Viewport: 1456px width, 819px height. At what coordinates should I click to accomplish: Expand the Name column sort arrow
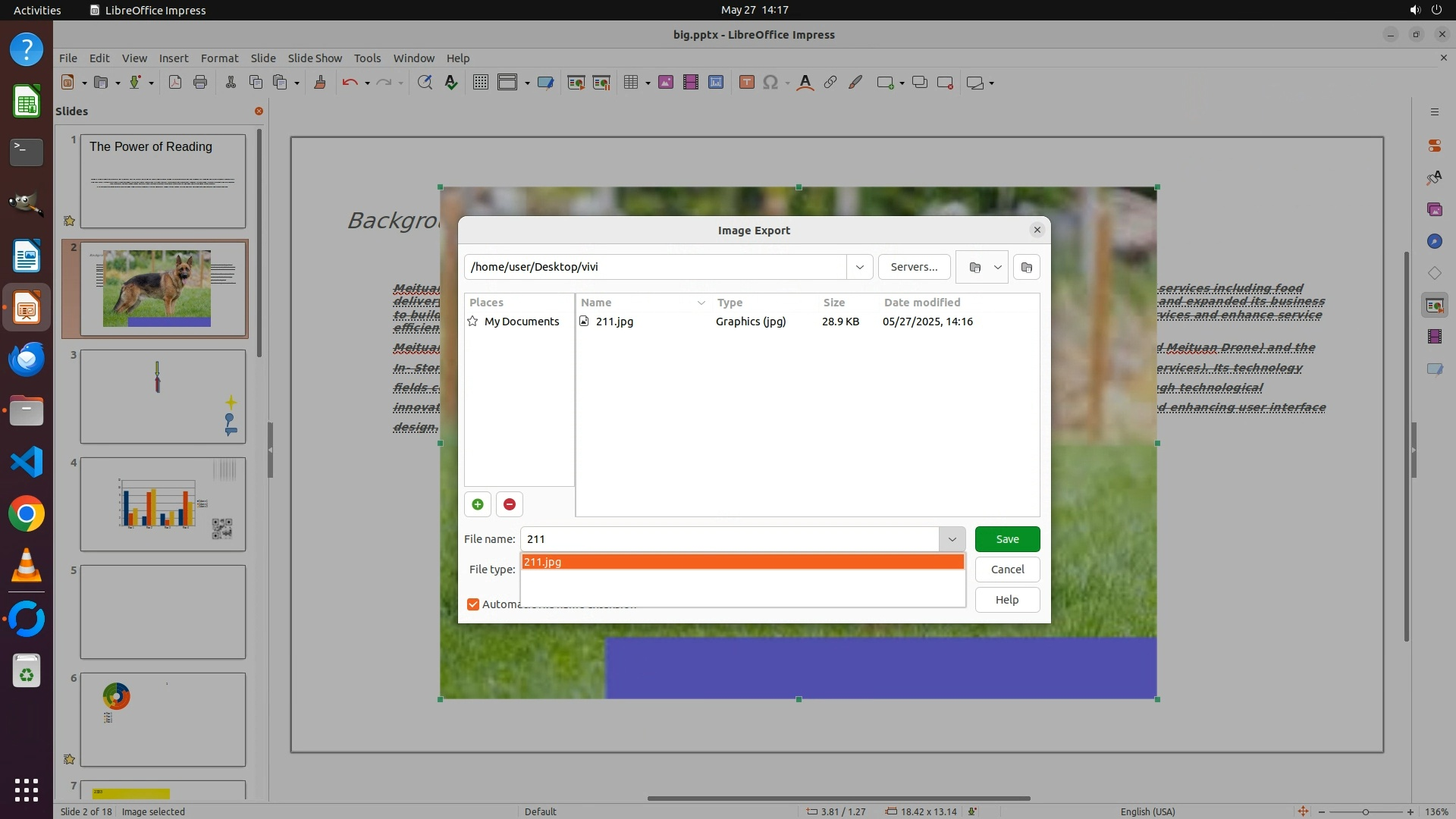[x=701, y=303]
